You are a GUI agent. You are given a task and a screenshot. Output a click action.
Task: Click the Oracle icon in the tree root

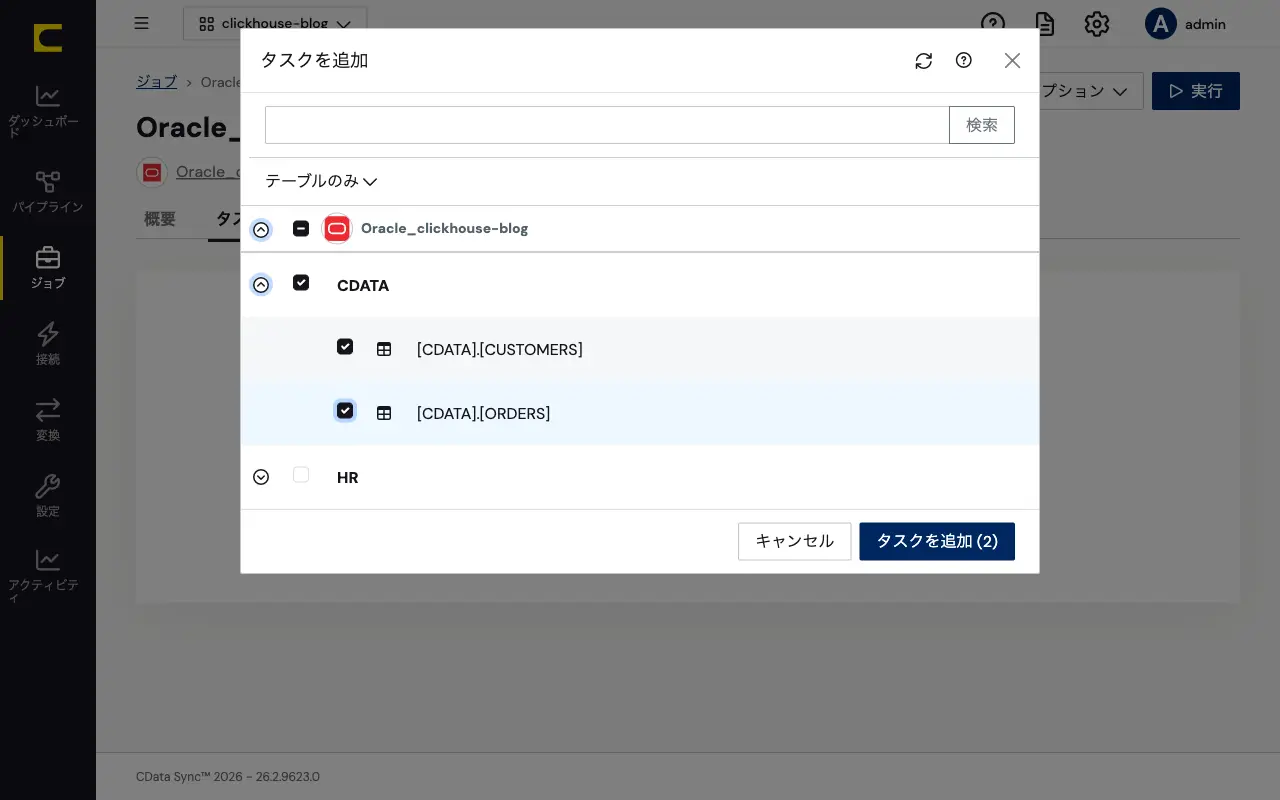(337, 229)
